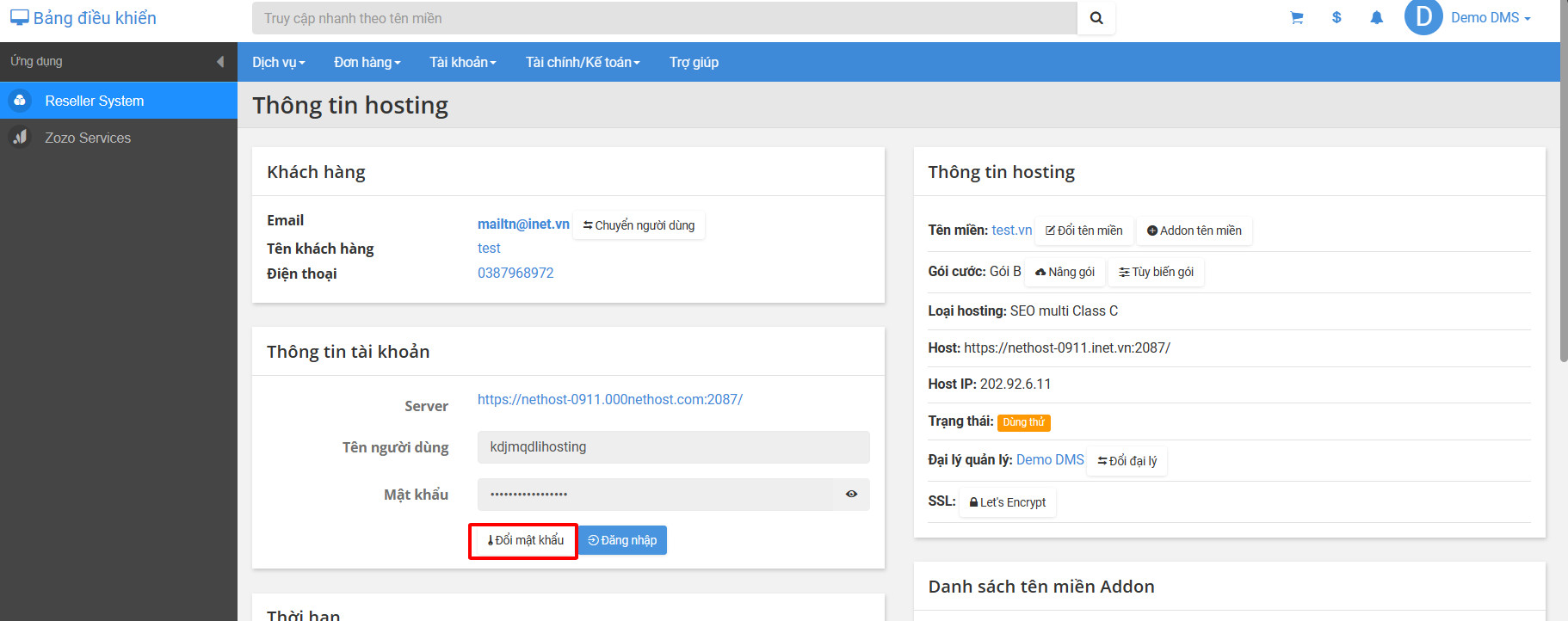Click the phone number 0387968972
The image size is (1568, 621).
(515, 273)
